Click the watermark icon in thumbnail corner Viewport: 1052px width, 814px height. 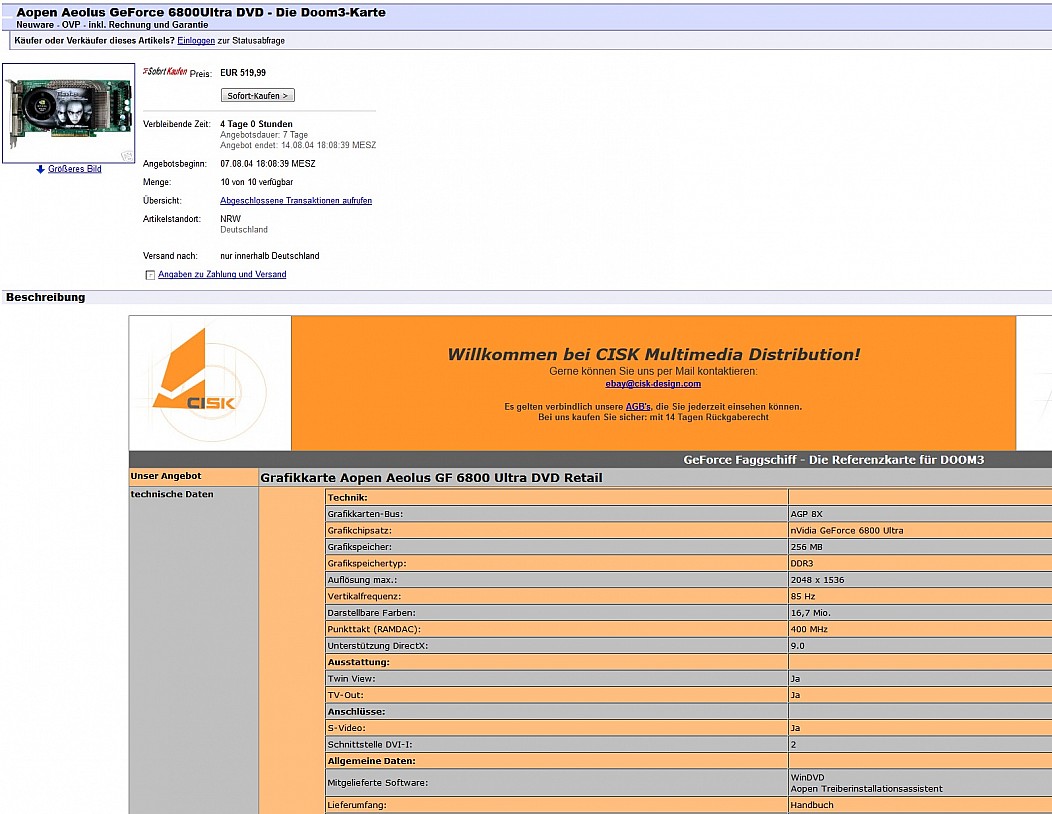[x=126, y=155]
